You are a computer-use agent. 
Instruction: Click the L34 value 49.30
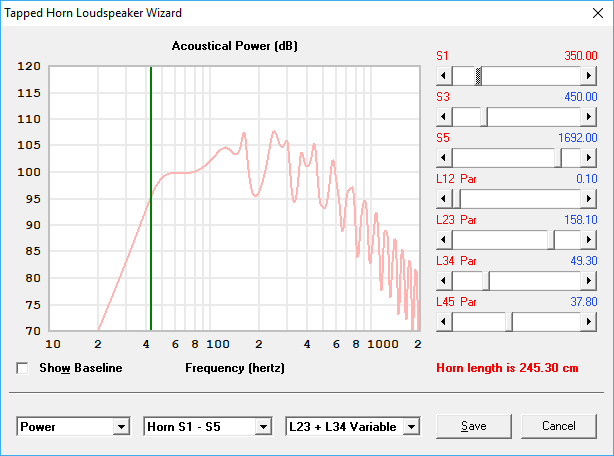click(x=584, y=261)
